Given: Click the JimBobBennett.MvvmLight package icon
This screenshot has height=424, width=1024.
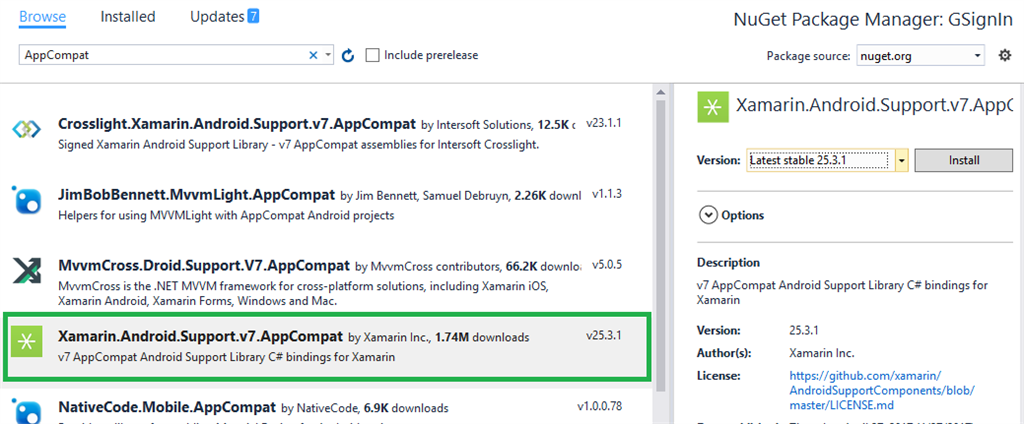Looking at the screenshot, I should [25, 201].
